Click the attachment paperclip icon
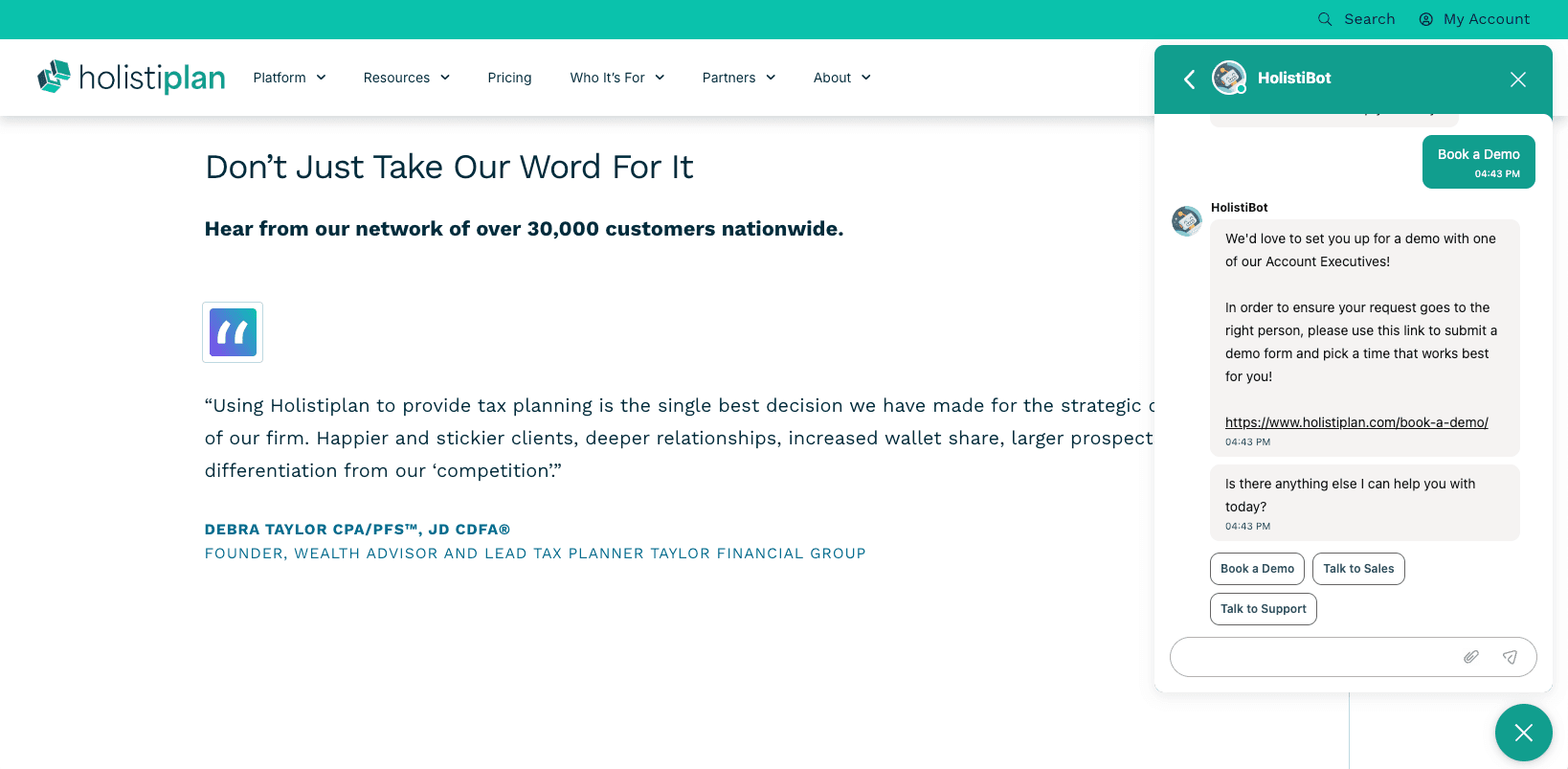The height and width of the screenshot is (769, 1568). pos(1471,657)
